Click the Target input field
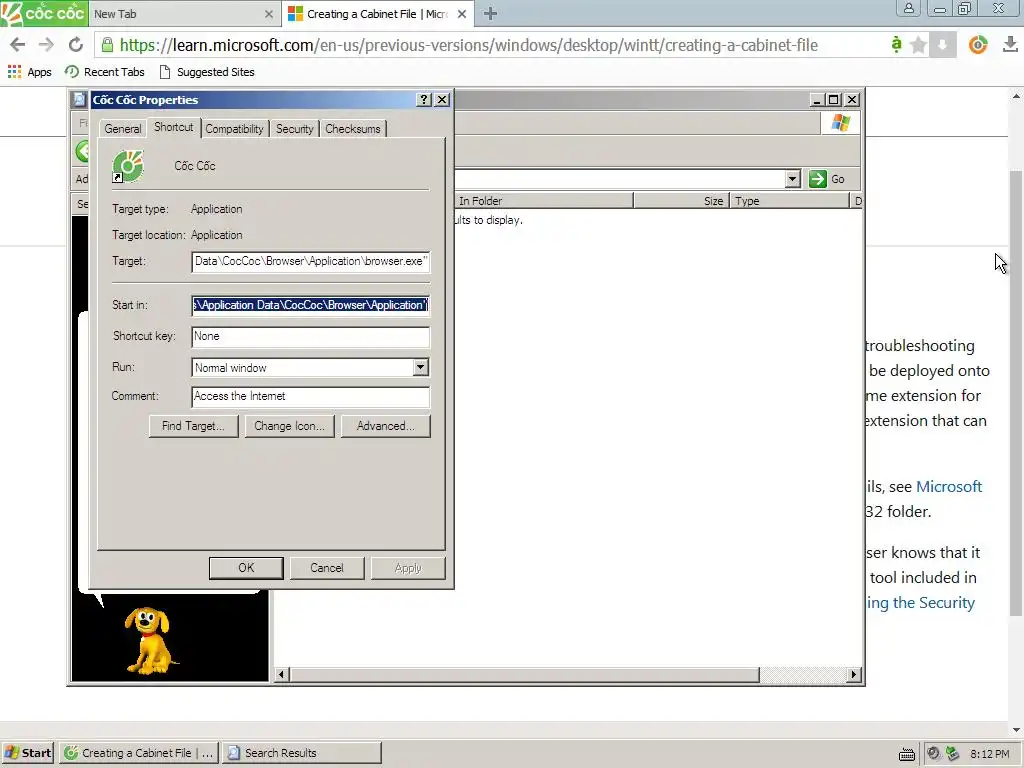The width and height of the screenshot is (1024, 768). click(x=310, y=261)
